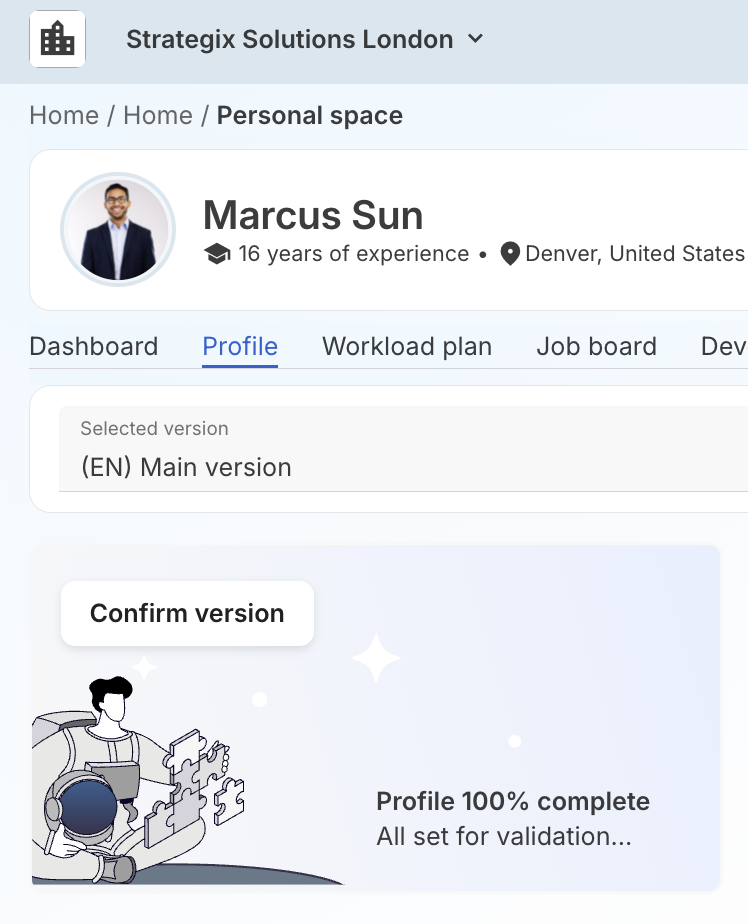Click Marcus Sun's profile photo
The width and height of the screenshot is (748, 924).
[x=118, y=231]
